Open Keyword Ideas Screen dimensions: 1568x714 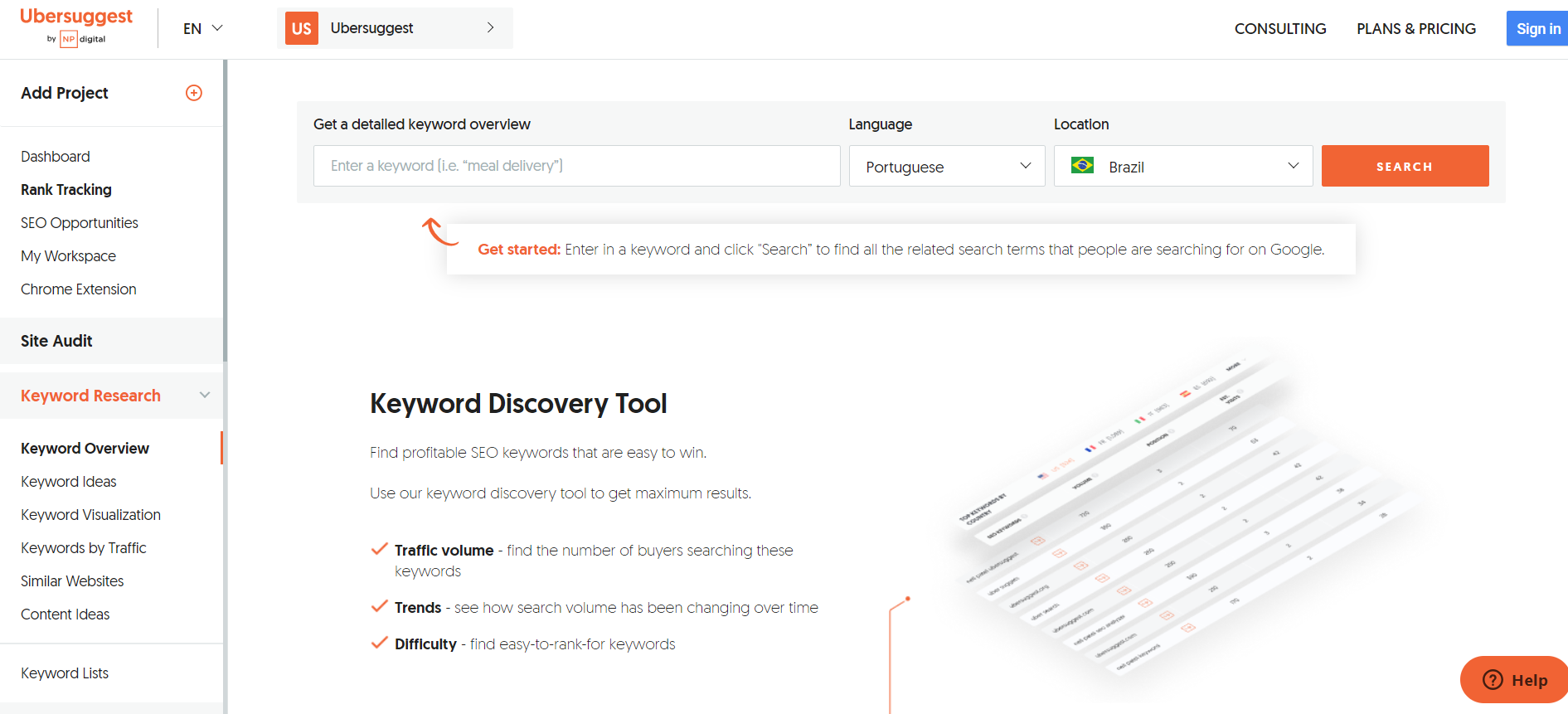pyautogui.click(x=69, y=482)
